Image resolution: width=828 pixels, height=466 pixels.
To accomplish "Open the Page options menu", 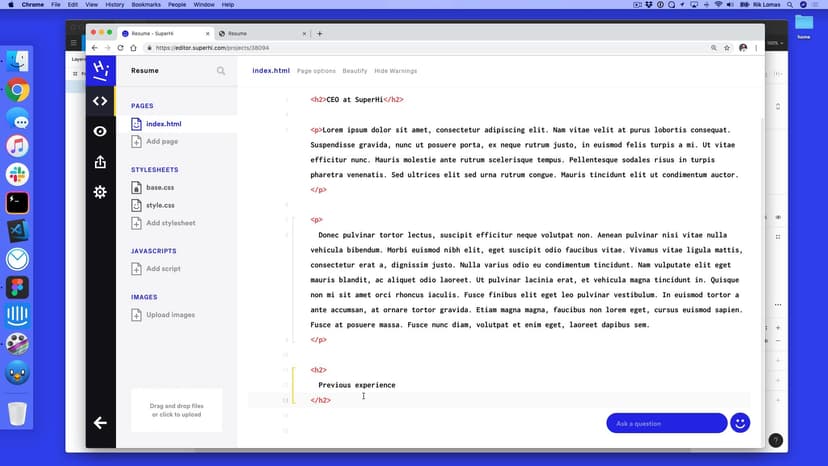I will [x=316, y=71].
